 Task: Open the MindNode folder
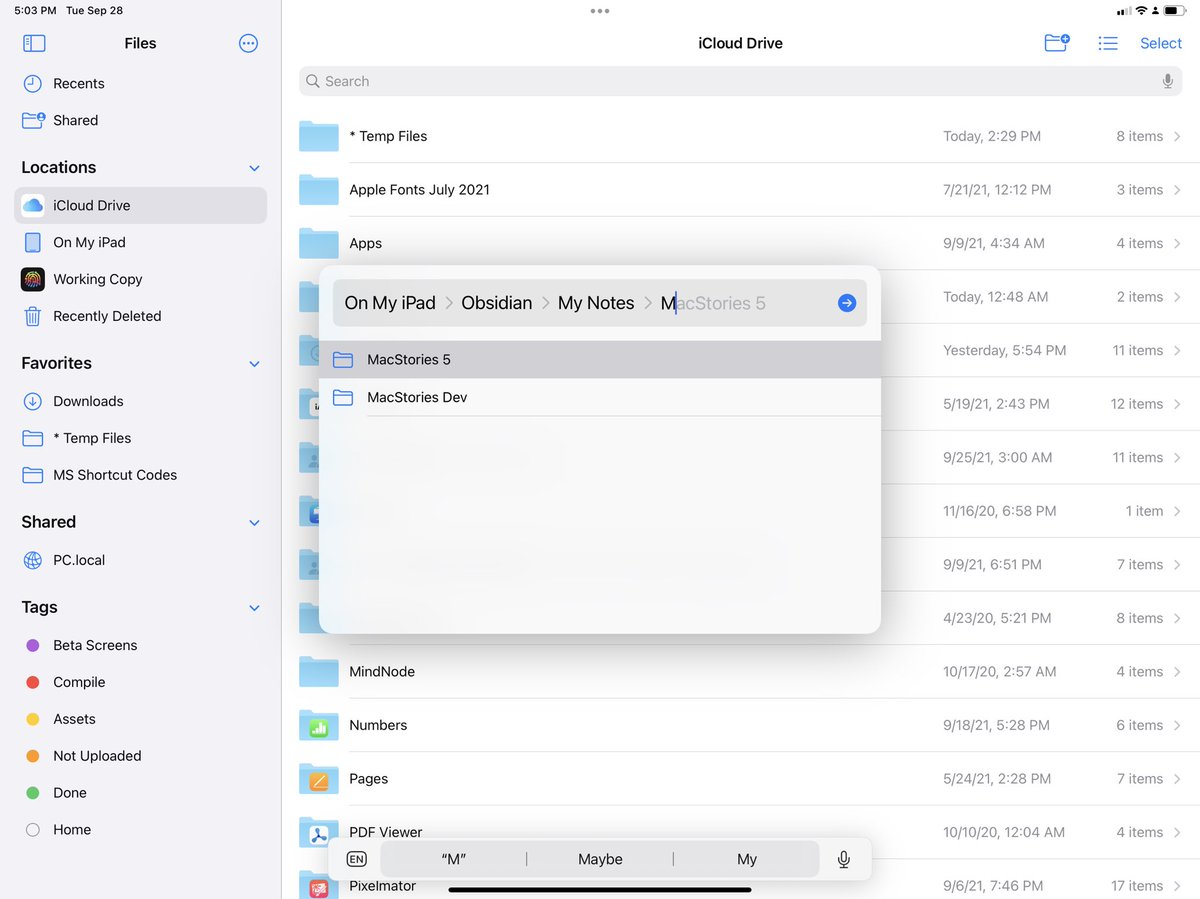[x=740, y=672]
